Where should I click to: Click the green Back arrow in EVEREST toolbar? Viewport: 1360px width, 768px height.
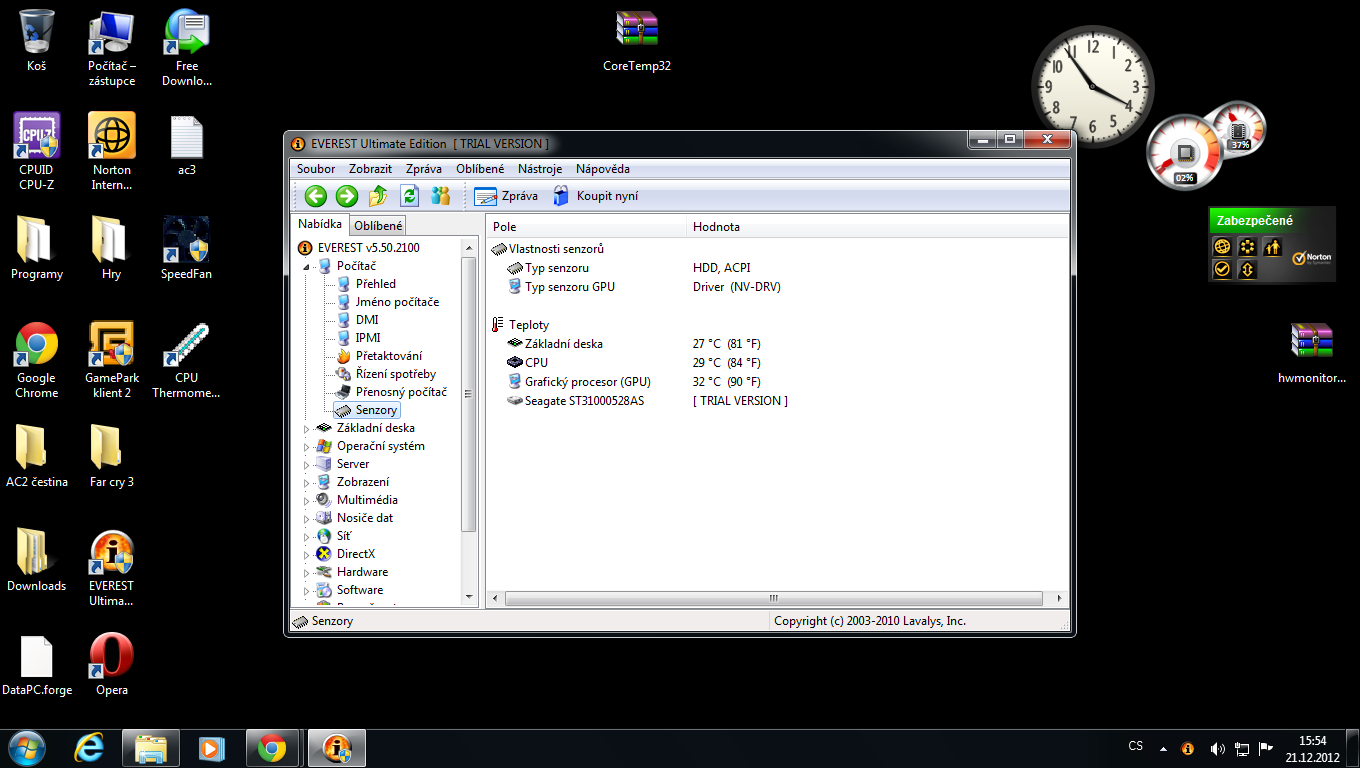tap(316, 196)
